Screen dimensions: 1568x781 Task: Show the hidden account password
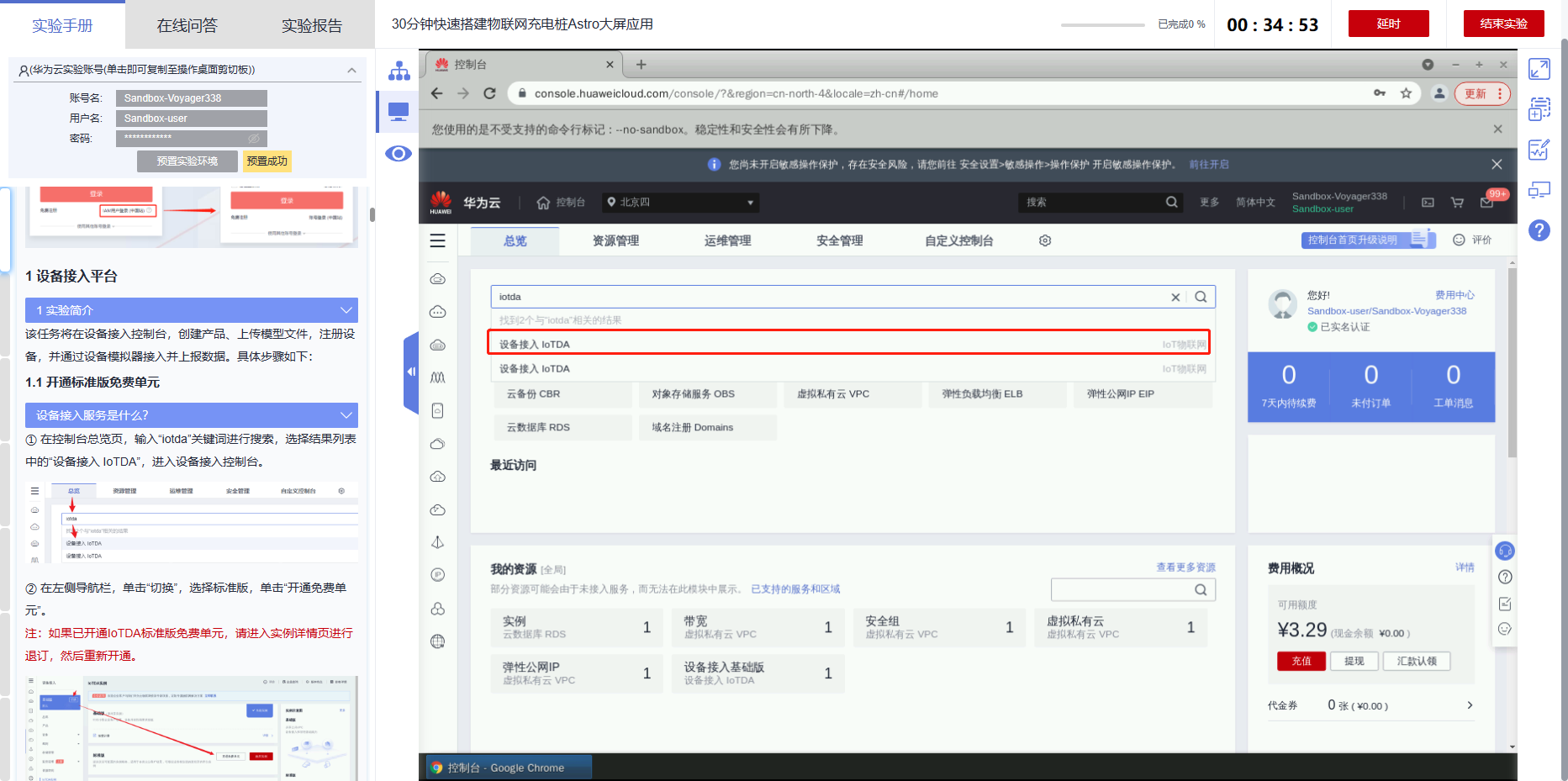[254, 138]
